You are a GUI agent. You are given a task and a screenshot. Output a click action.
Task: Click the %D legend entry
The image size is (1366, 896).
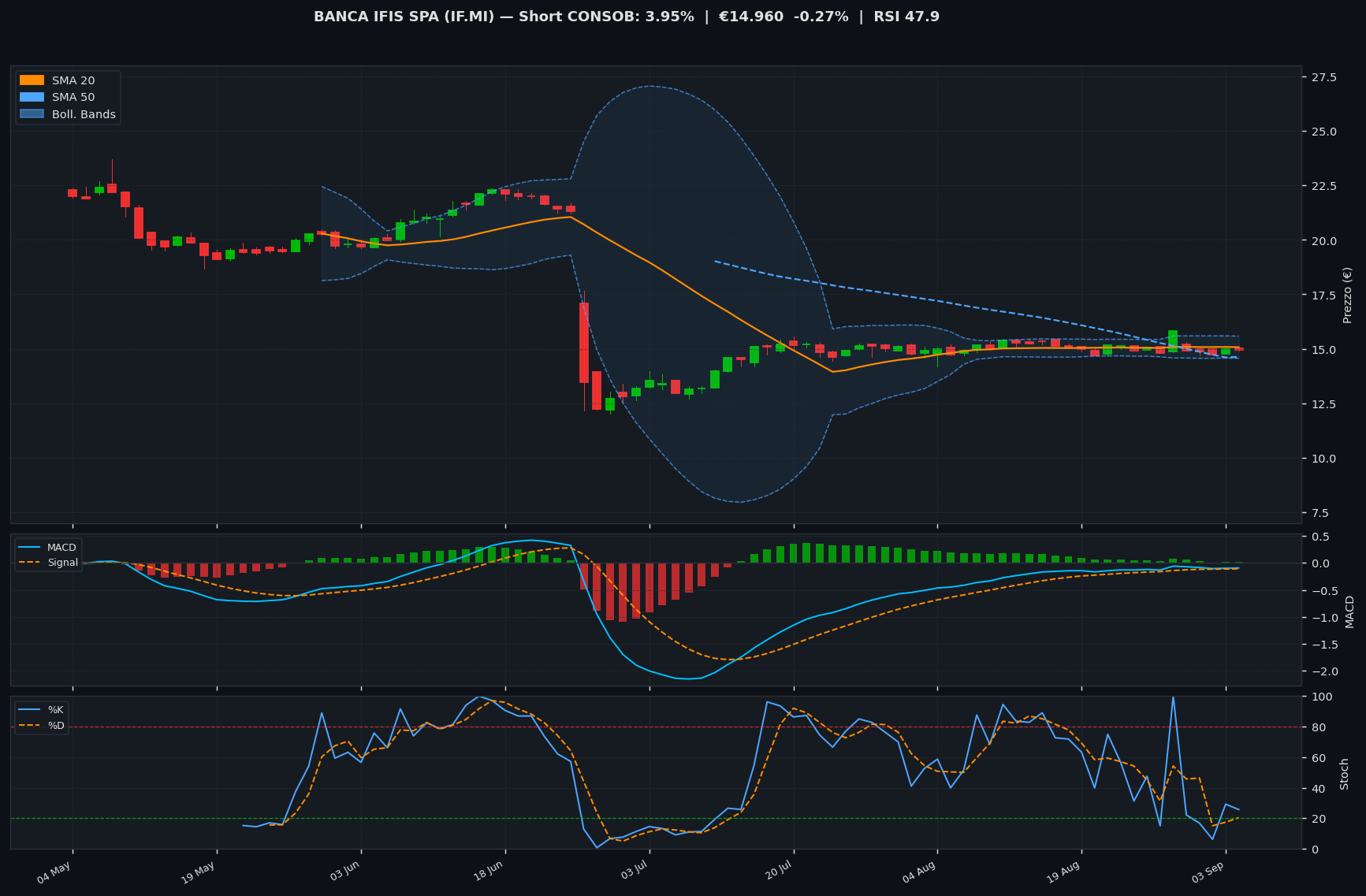[43, 726]
